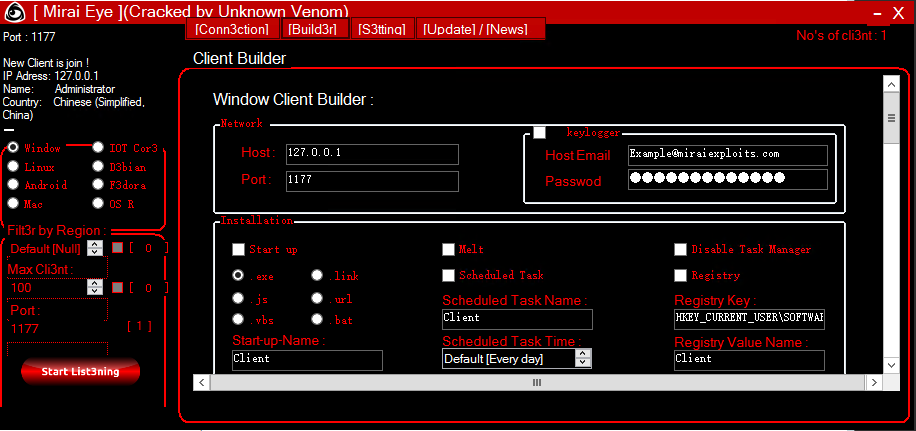Click the New Client is join message
Image resolution: width=916 pixels, height=431 pixels.
pyautogui.click(x=46, y=62)
